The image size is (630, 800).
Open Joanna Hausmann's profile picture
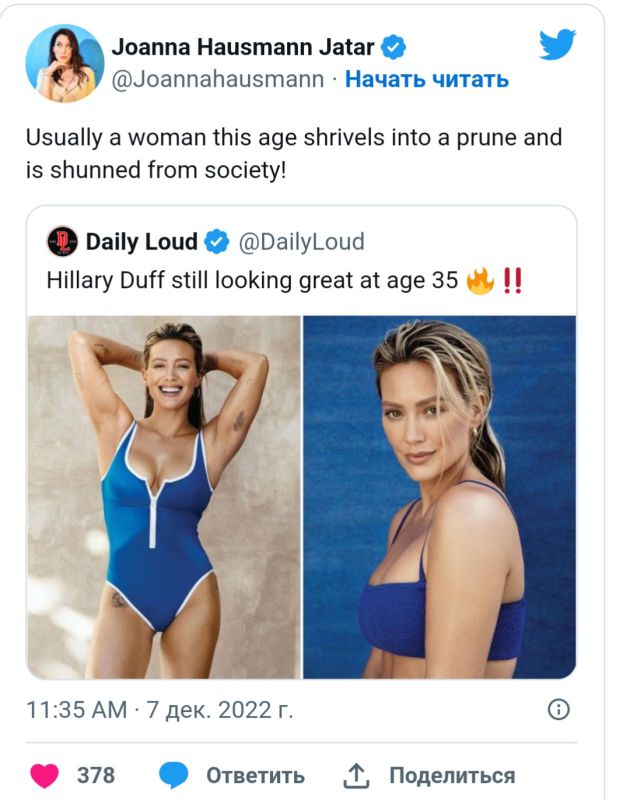65,63
